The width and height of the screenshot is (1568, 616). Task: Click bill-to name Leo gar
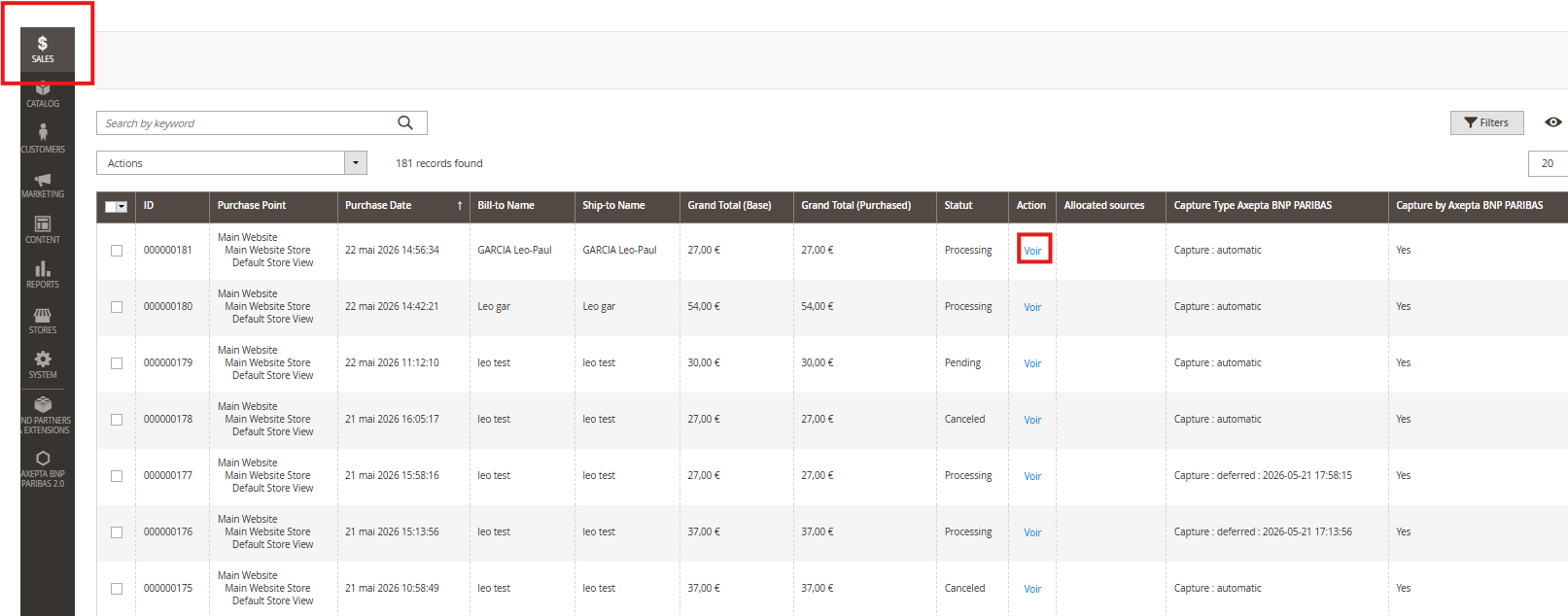pyautogui.click(x=494, y=307)
